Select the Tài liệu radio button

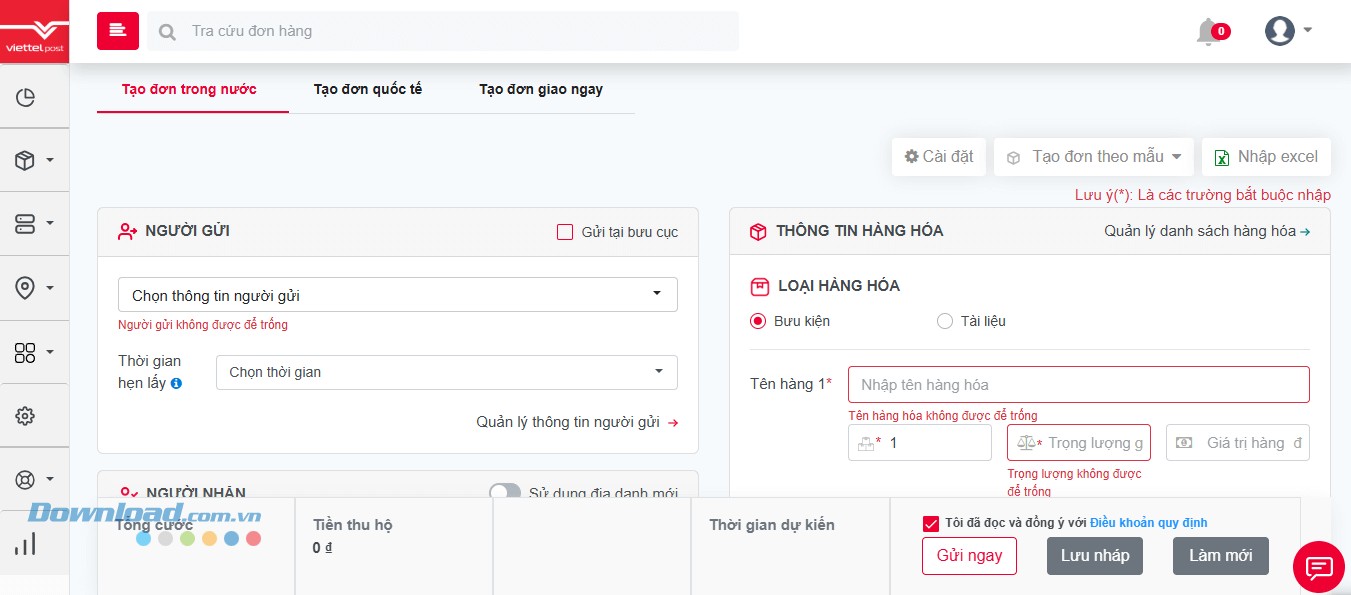tap(945, 321)
